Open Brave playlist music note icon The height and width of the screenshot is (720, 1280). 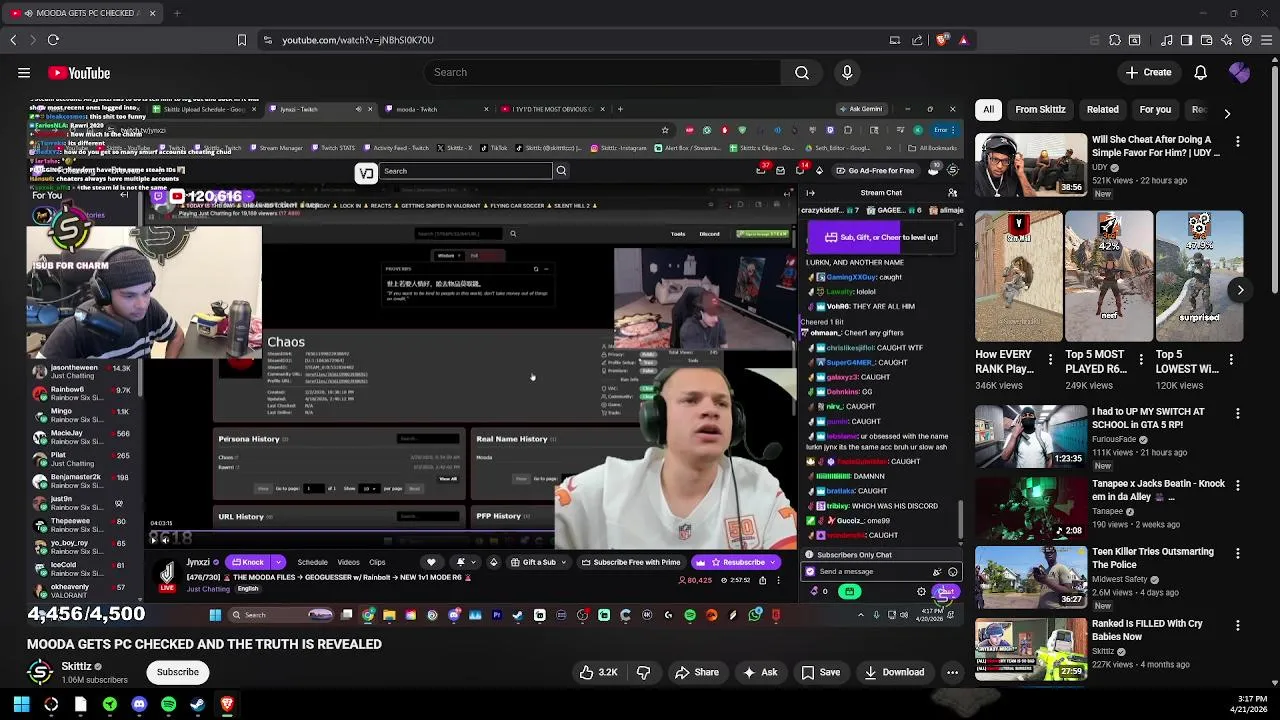[x=1166, y=40]
